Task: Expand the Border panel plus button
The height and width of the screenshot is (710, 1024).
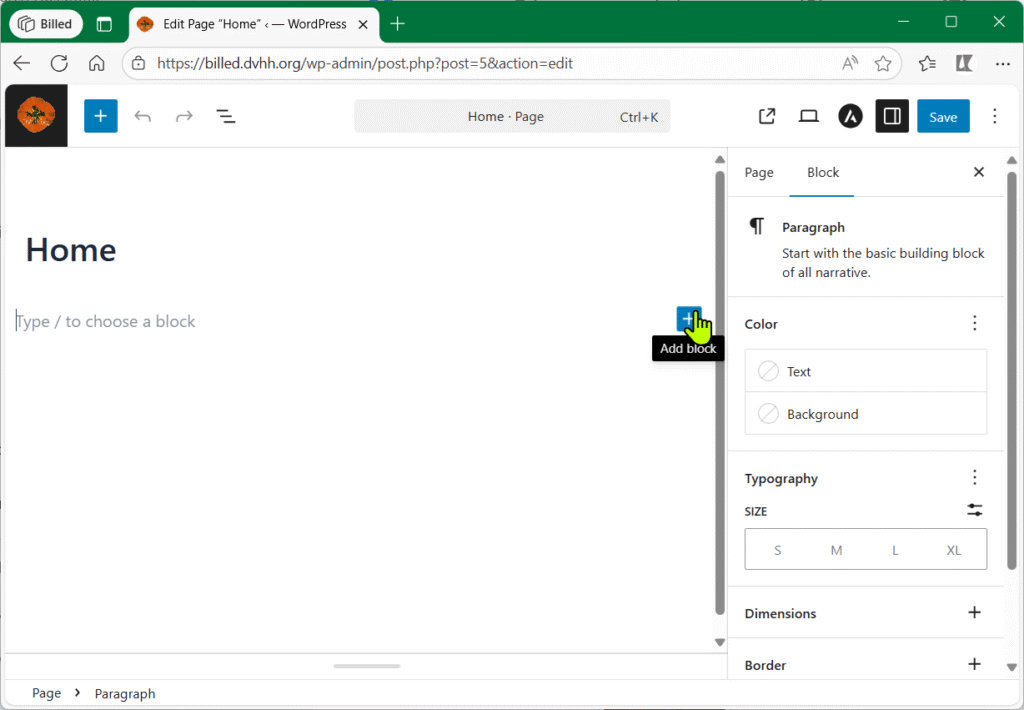Action: (974, 664)
